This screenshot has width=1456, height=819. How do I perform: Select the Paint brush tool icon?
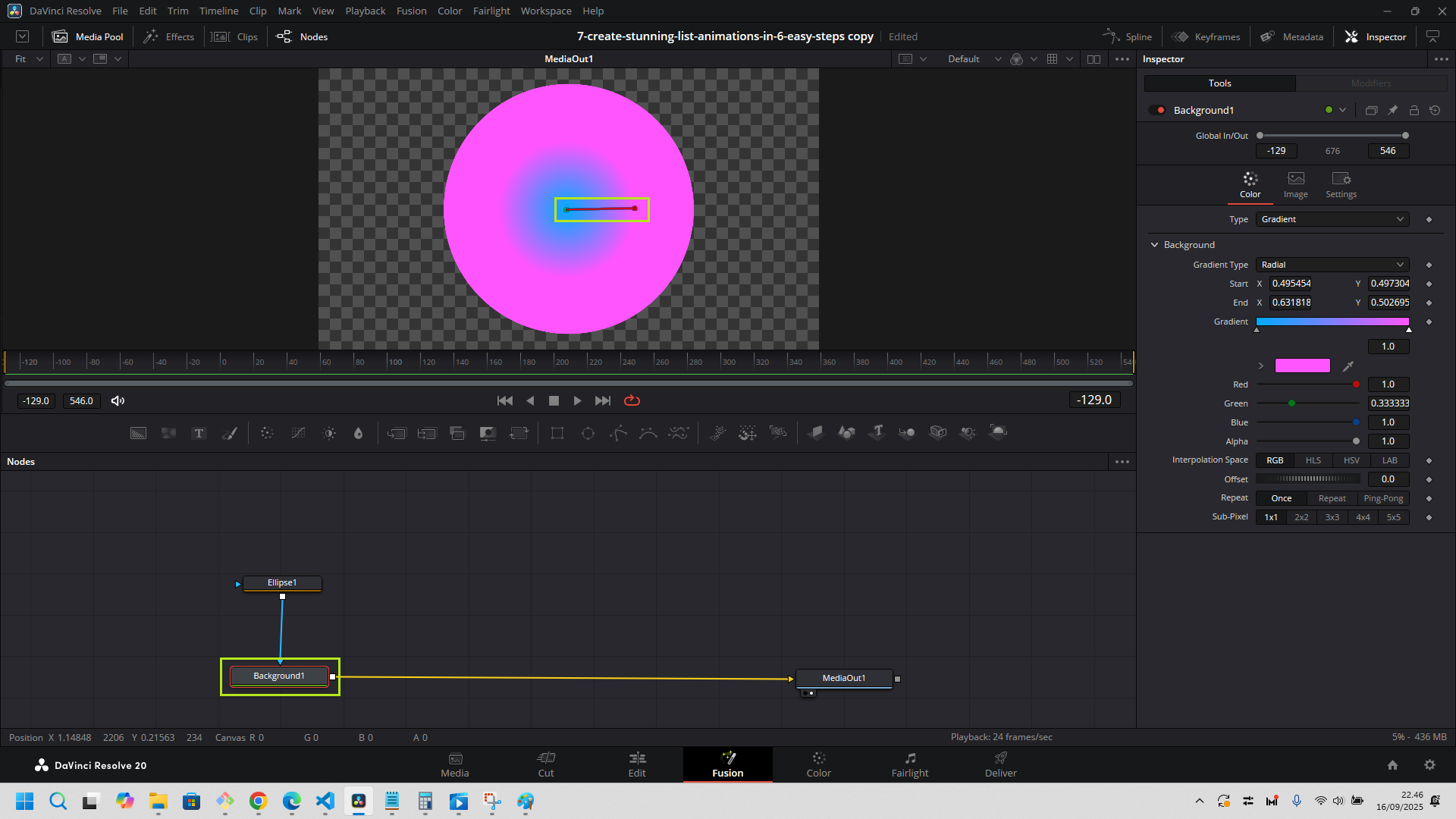coord(229,433)
